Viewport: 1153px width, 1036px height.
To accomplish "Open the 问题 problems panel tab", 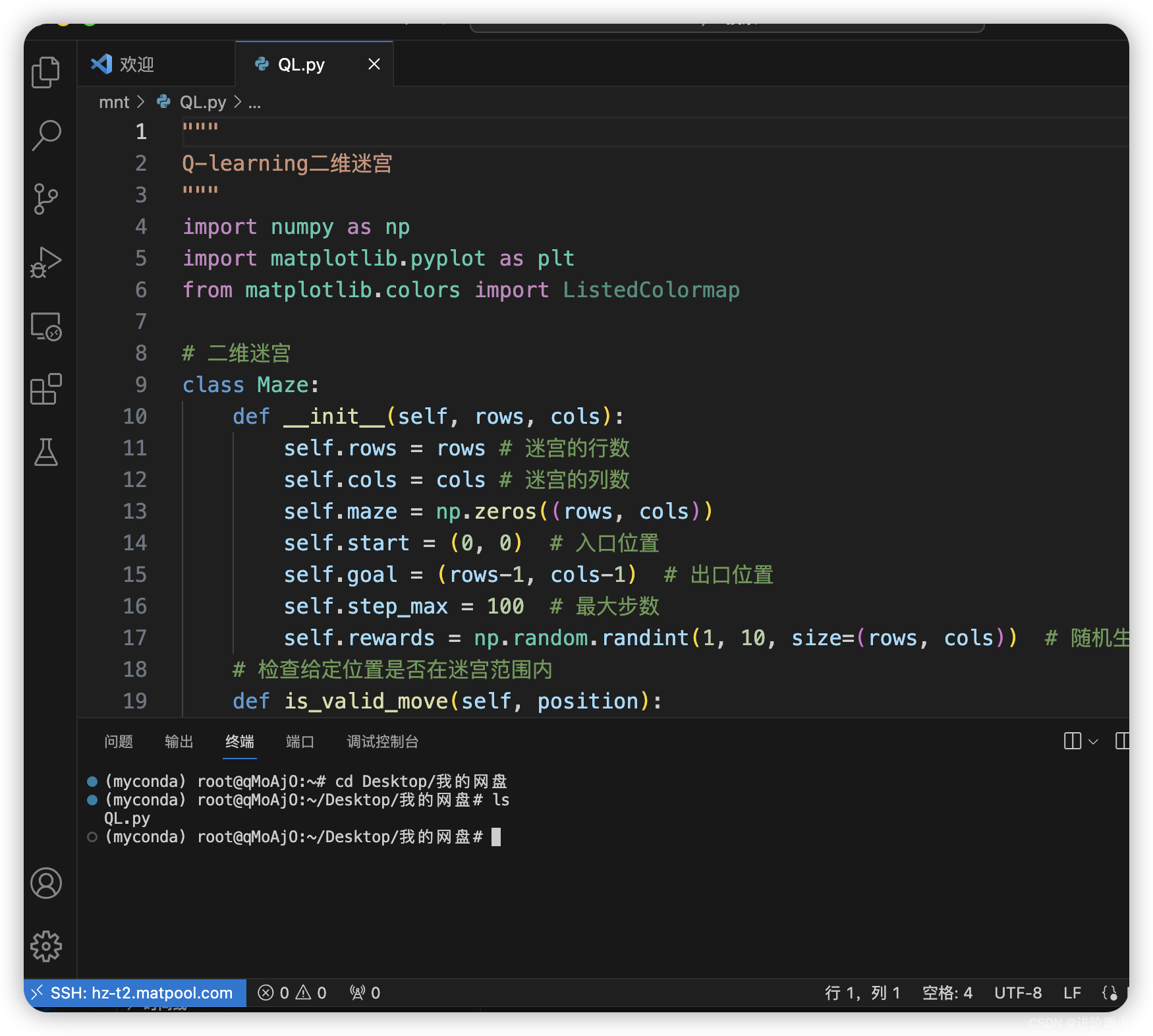I will point(119,741).
